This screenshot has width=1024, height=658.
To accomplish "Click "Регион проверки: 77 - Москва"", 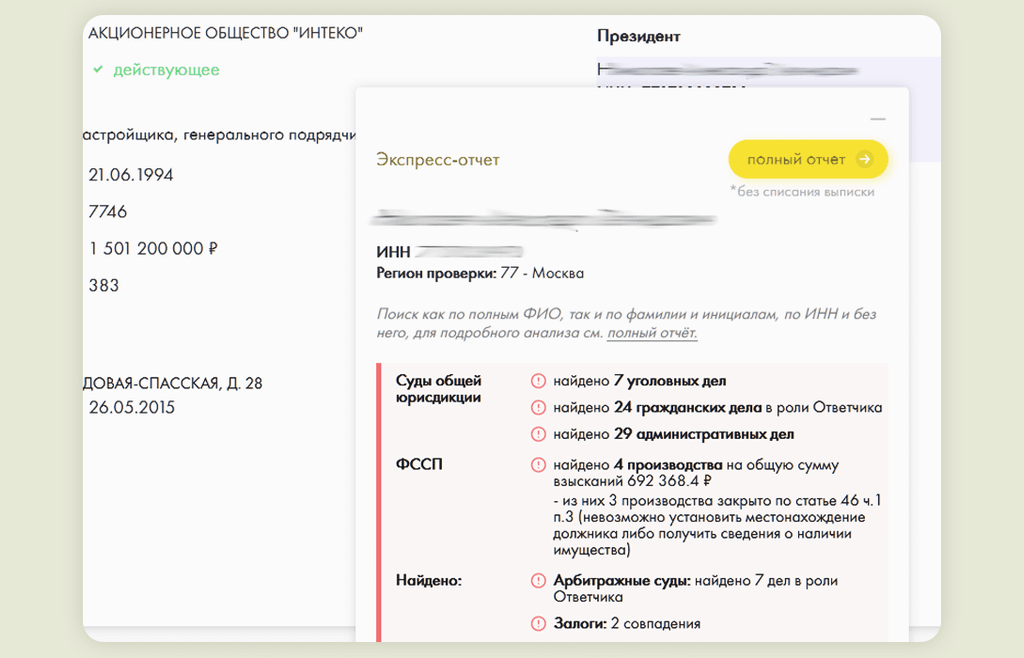I will click(x=480, y=274).
